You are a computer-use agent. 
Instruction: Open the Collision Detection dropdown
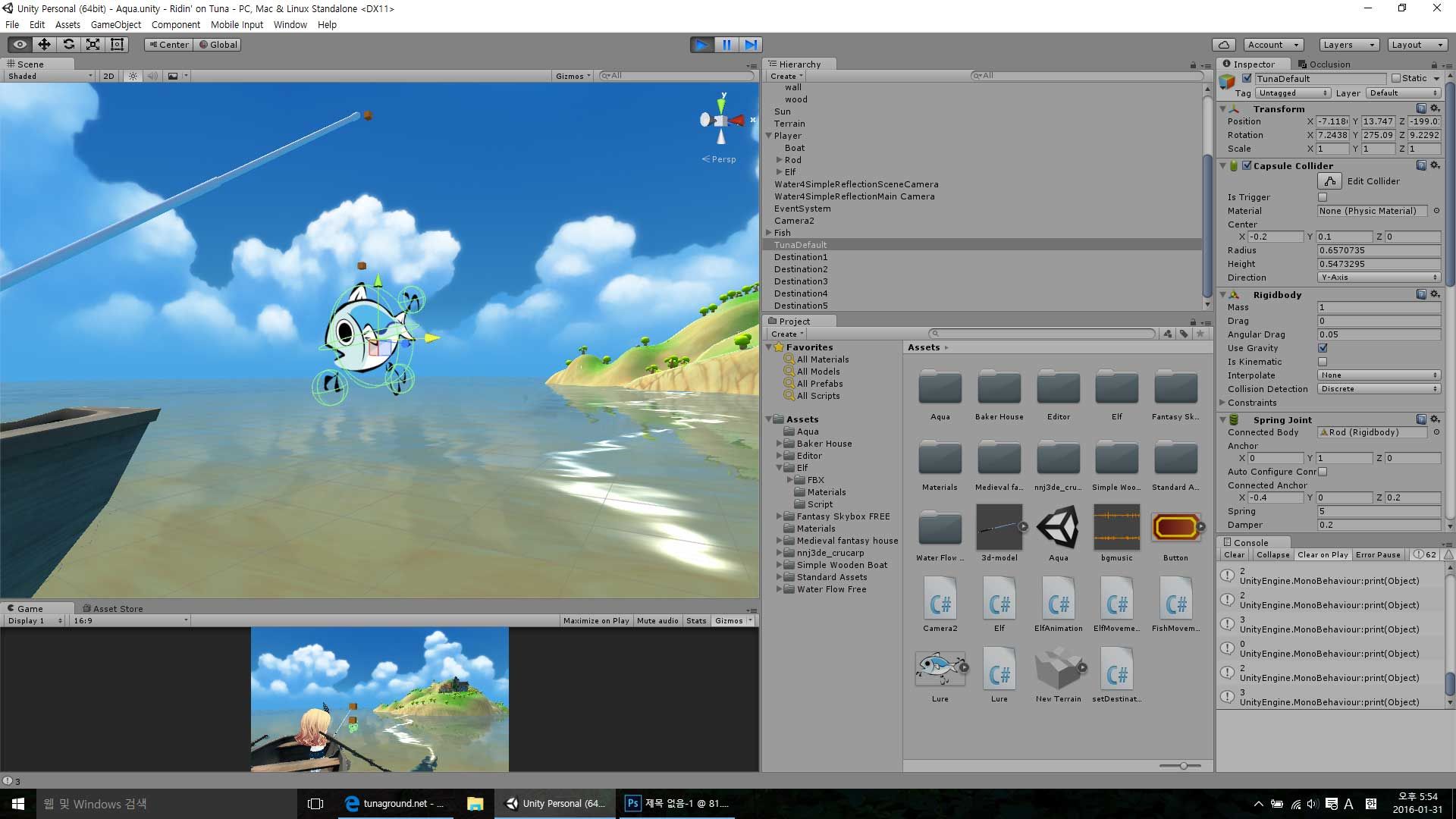[x=1379, y=389]
